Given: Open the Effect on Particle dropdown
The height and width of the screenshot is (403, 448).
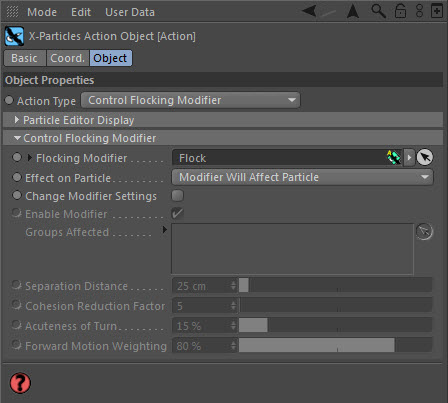Looking at the screenshot, I should tap(302, 177).
